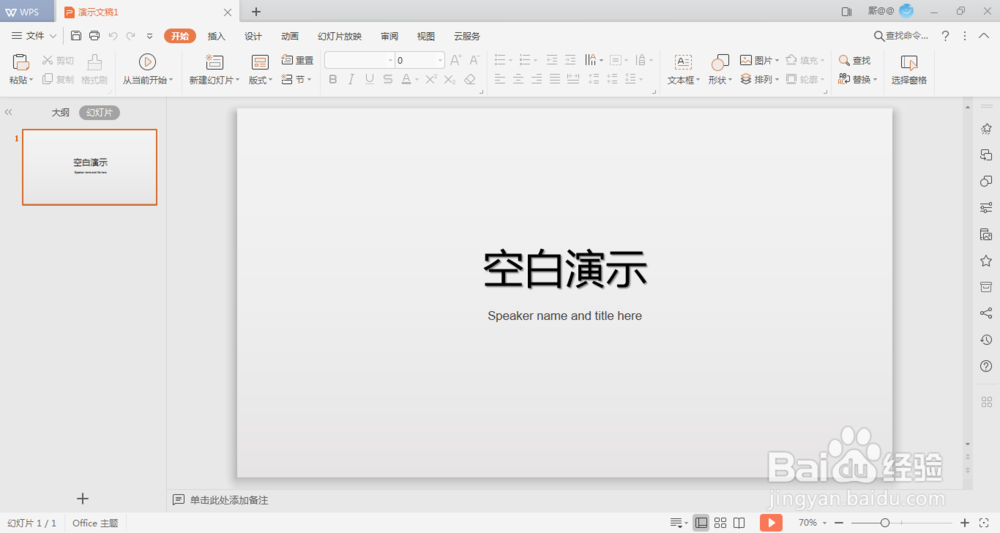The width and height of the screenshot is (1000, 533).
Task: Insert a 文本框 text box icon
Action: (683, 62)
